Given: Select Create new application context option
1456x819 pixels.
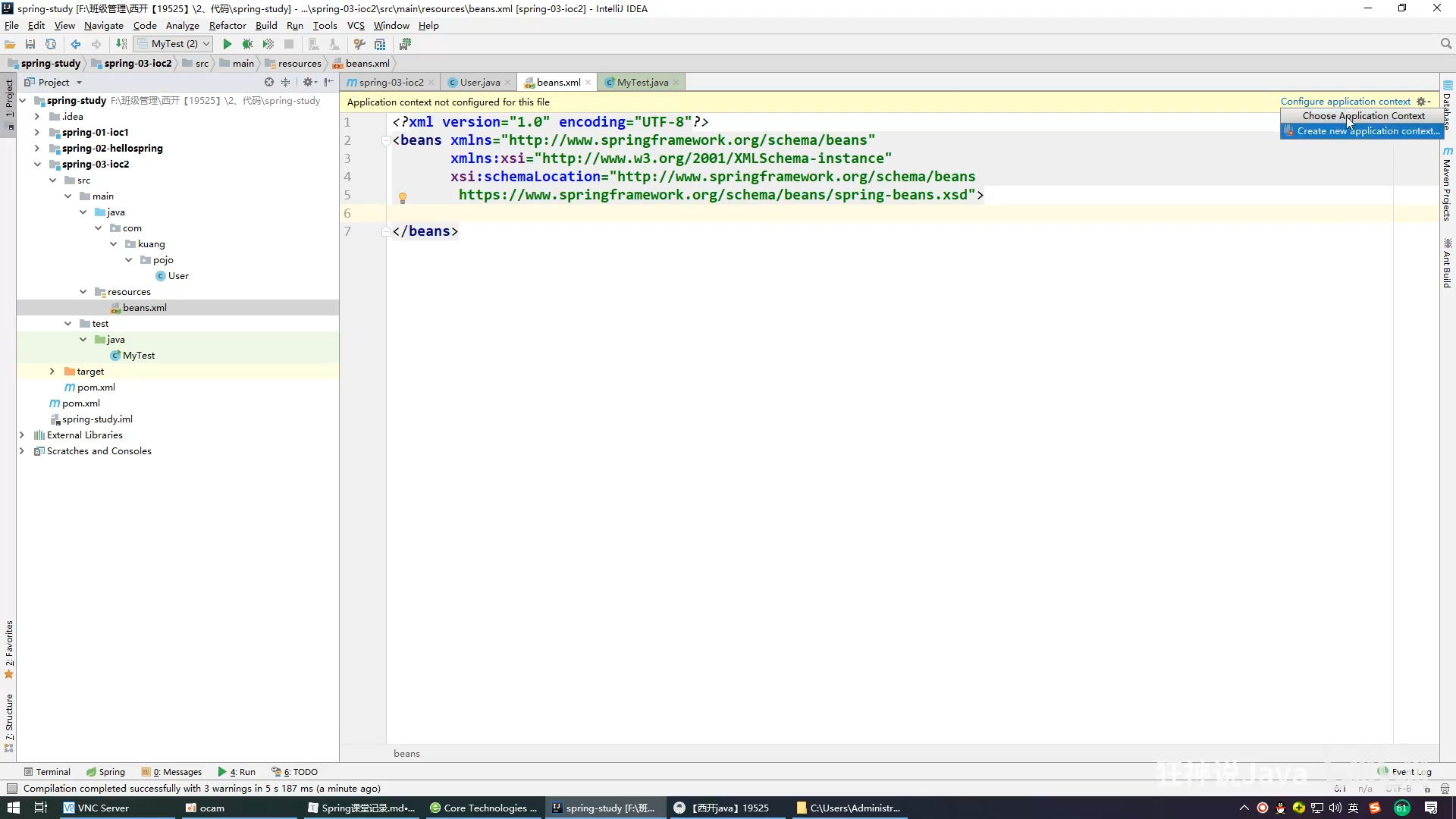Looking at the screenshot, I should (x=1362, y=131).
